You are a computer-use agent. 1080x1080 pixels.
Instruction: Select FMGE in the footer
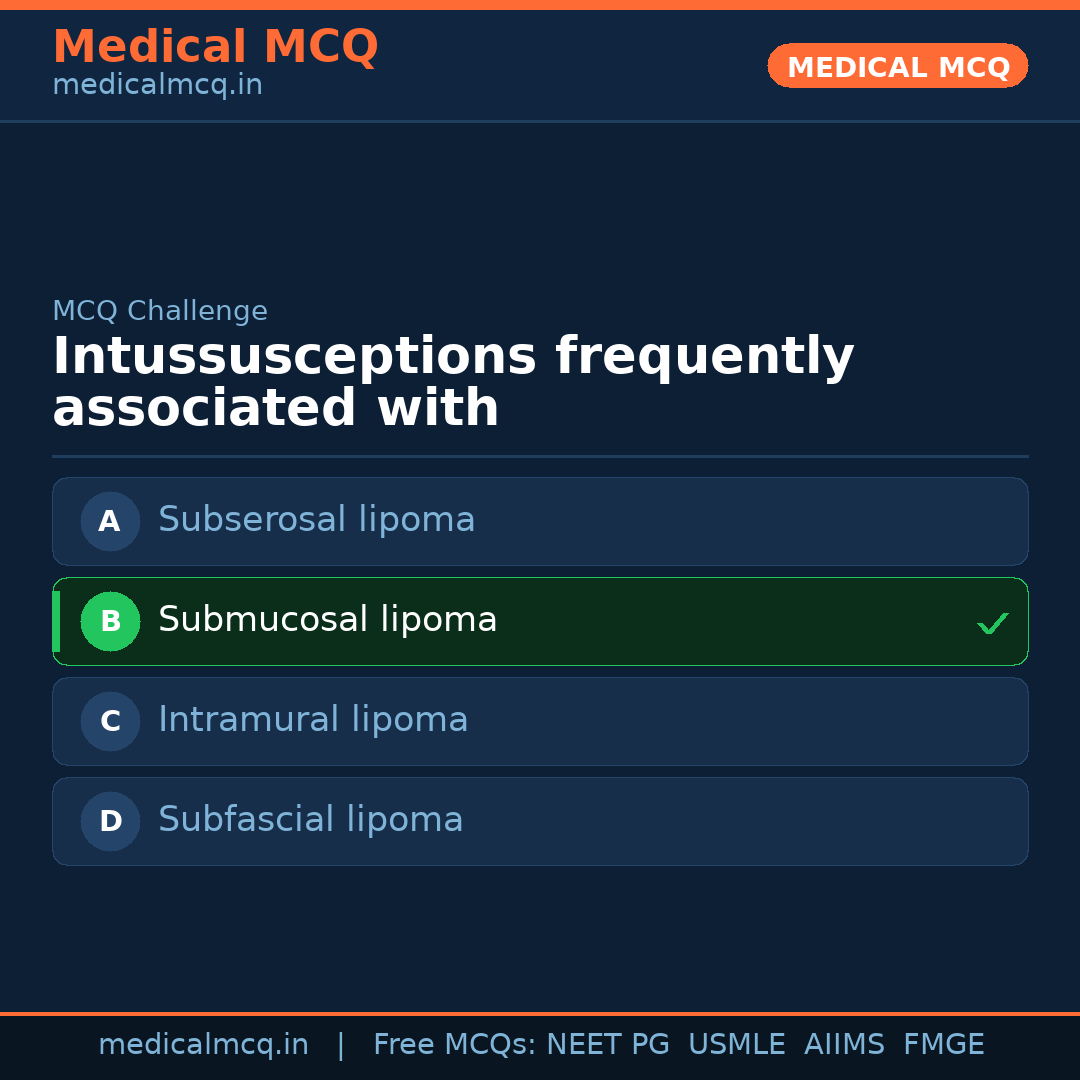(x=943, y=1045)
